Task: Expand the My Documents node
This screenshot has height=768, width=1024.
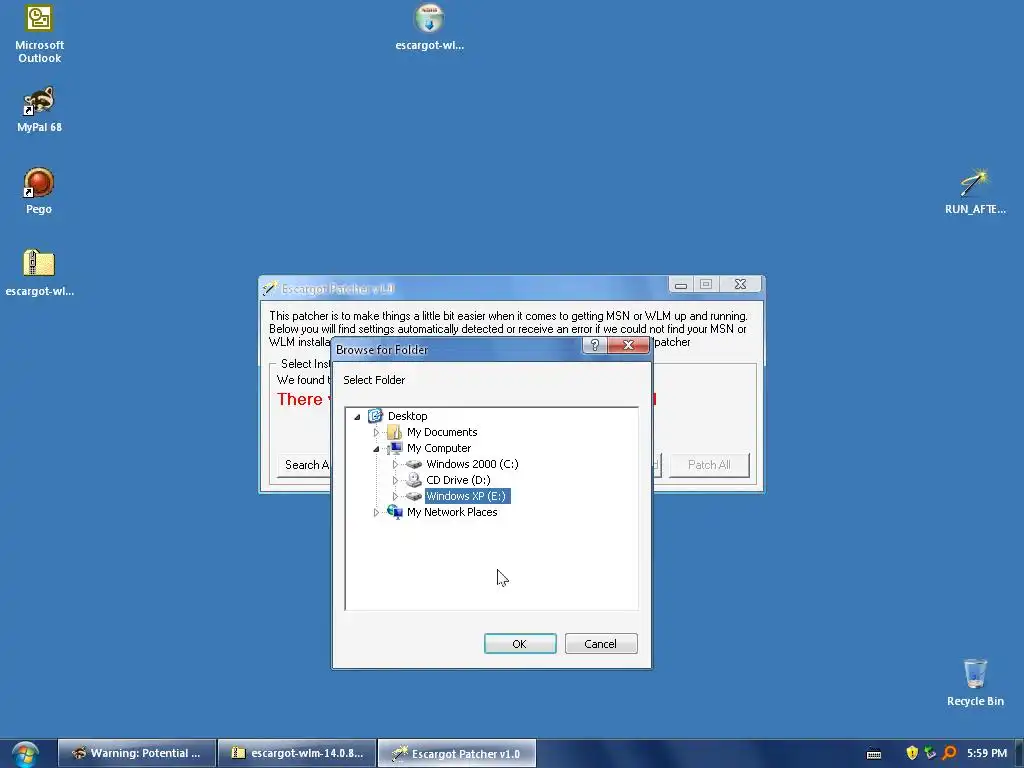Action: click(x=376, y=432)
